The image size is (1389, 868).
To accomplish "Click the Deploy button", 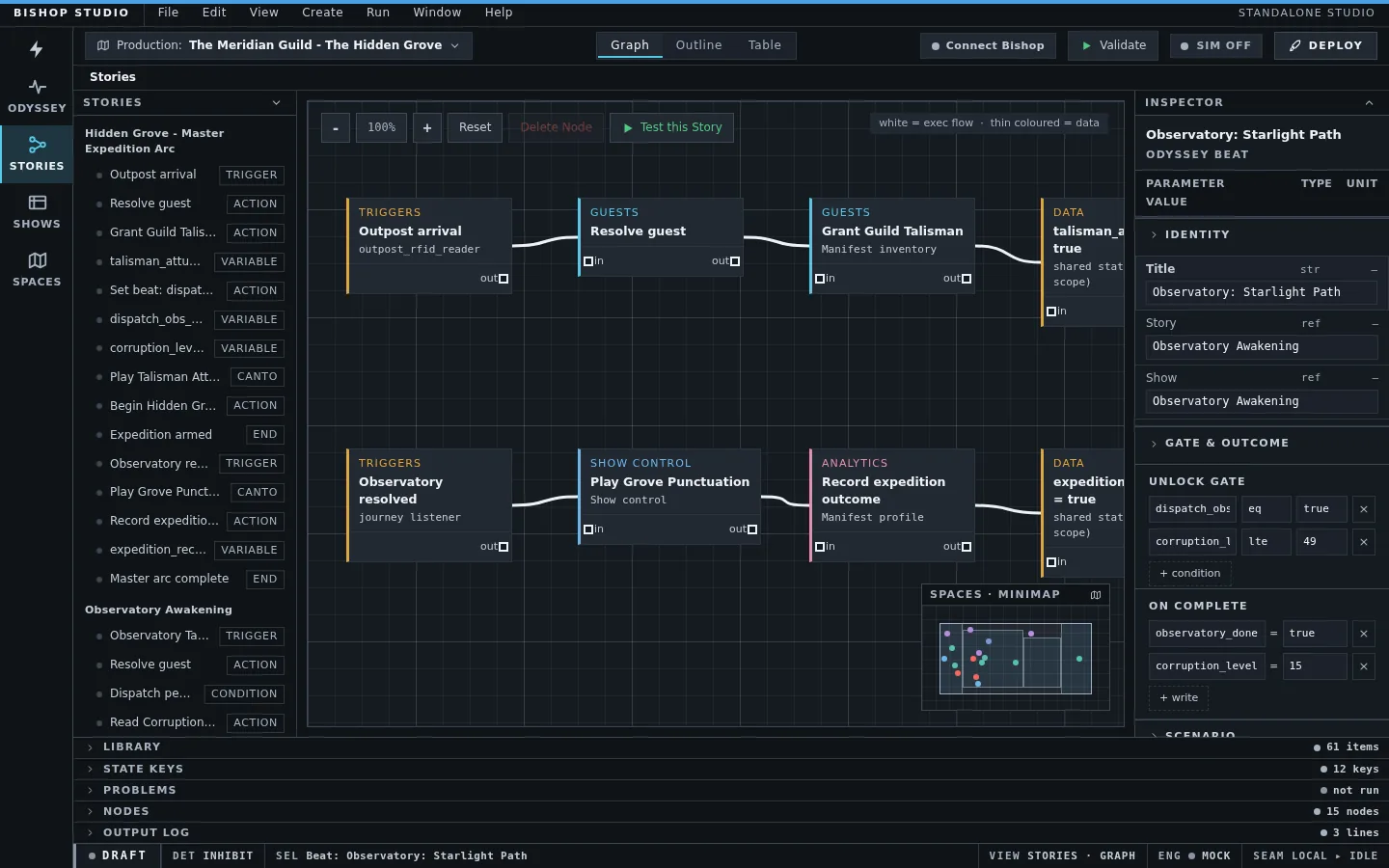I will pos(1325,45).
